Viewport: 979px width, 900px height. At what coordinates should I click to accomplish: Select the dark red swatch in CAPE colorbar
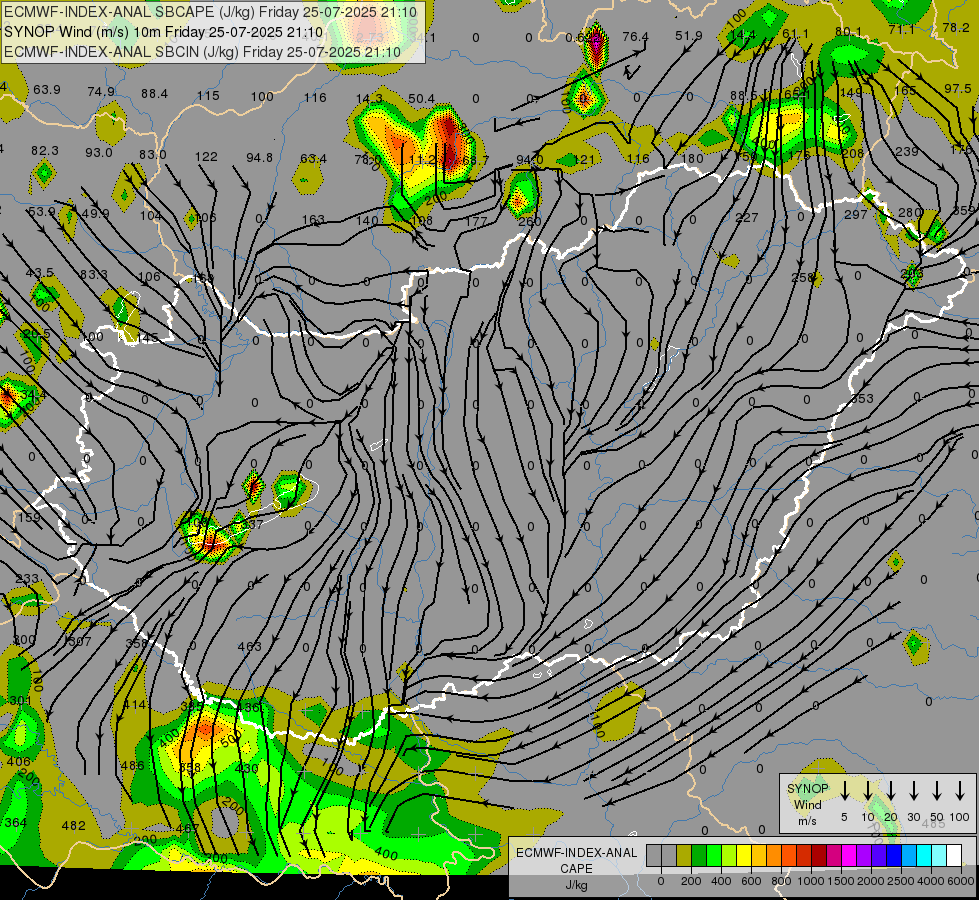(x=819, y=856)
